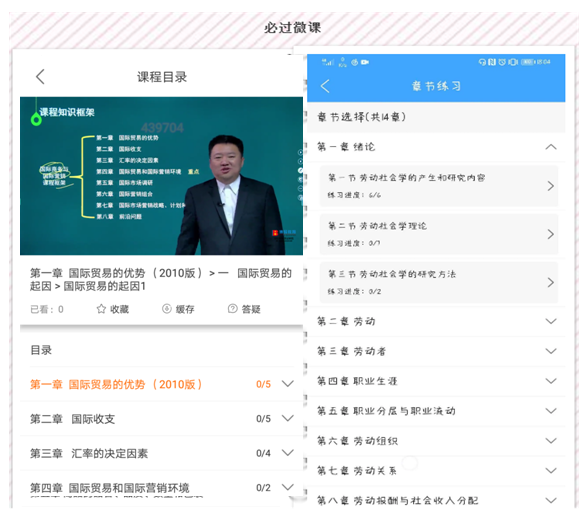The width and height of the screenshot is (588, 522).
Task: Open 第三节 劳动社会学的研究方法 arrow
Action: (x=550, y=282)
